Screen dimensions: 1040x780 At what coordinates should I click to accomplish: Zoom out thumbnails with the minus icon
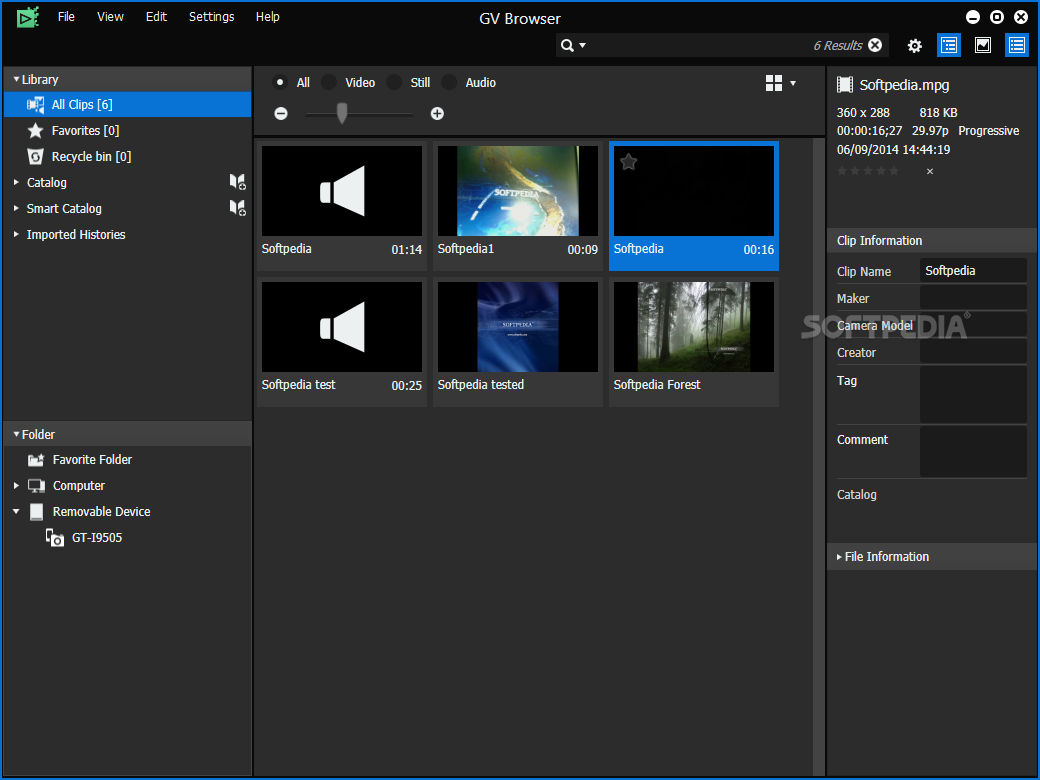click(281, 113)
